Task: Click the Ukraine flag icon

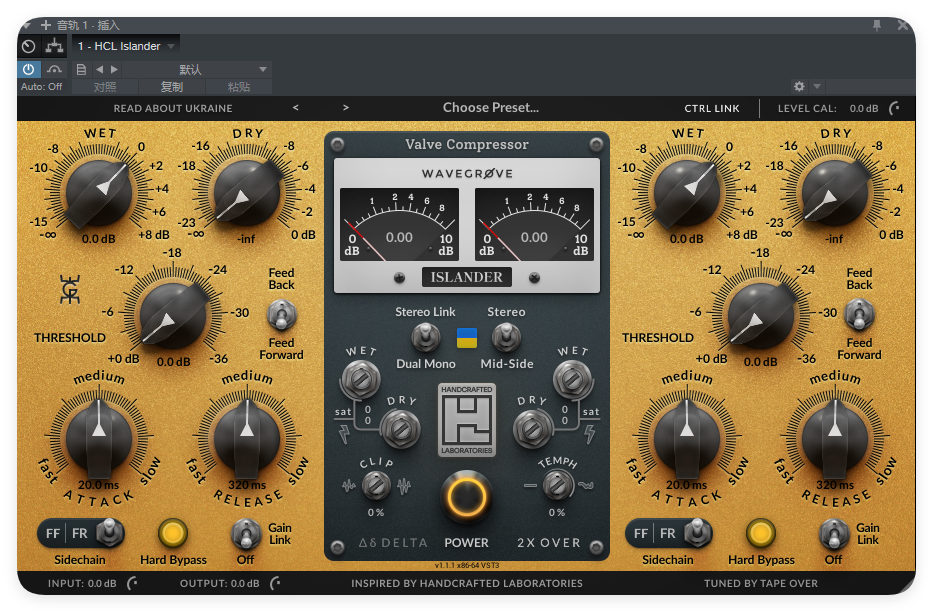Action: pyautogui.click(x=466, y=338)
